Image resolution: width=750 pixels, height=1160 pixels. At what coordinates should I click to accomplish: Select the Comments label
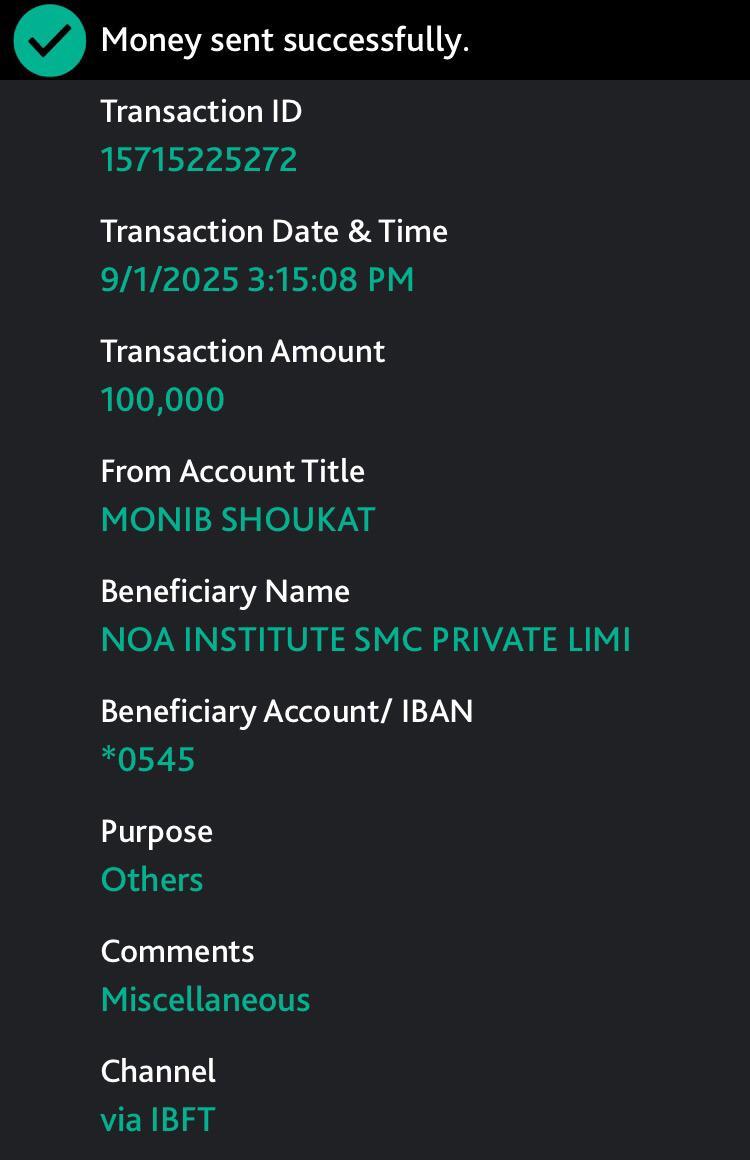[178, 951]
